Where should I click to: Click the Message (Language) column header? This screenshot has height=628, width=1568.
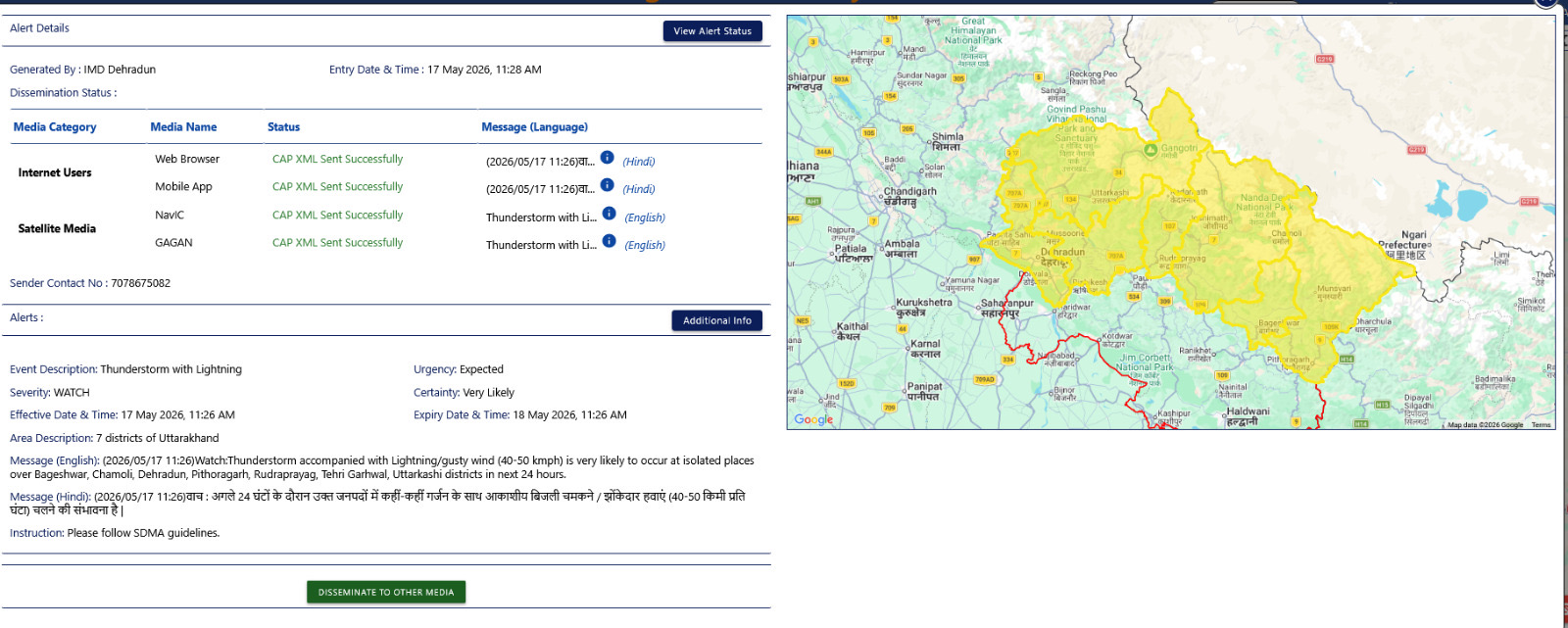point(534,127)
